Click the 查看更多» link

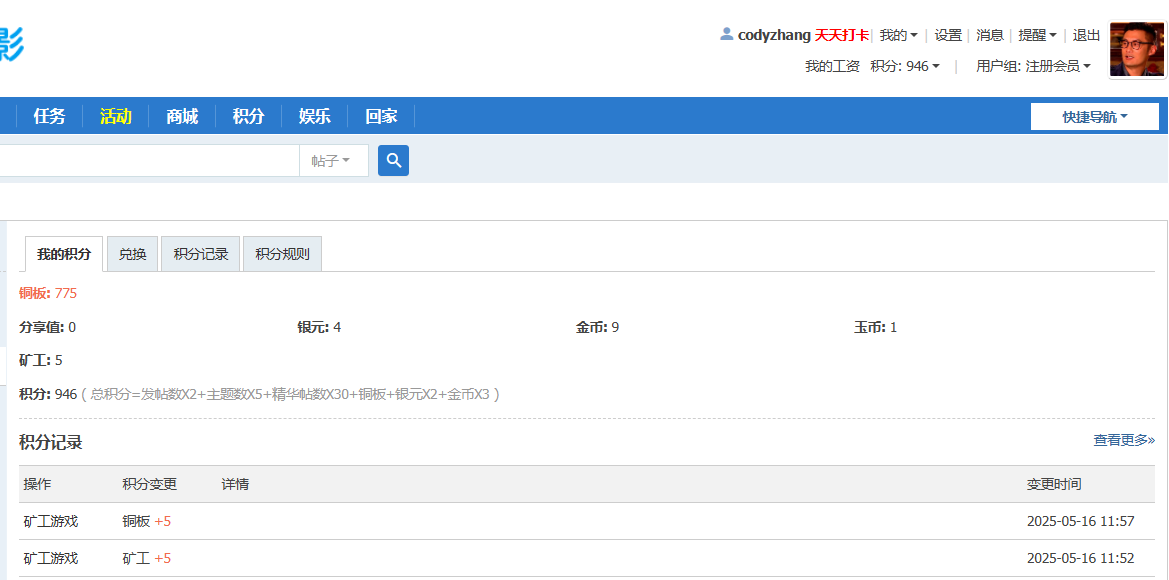click(1124, 441)
